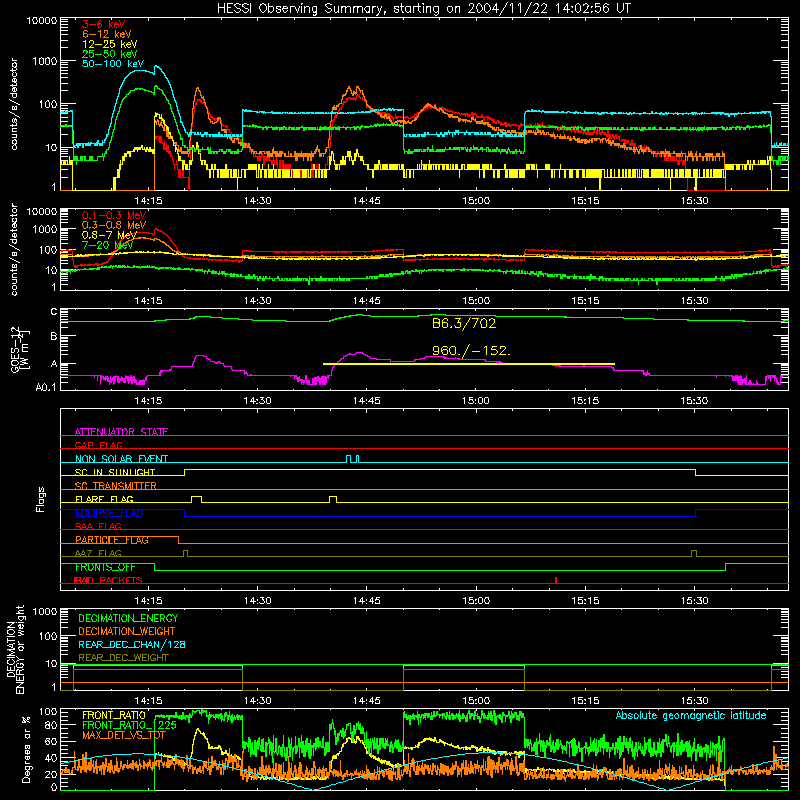The height and width of the screenshot is (800, 800).
Task: Click the DECIMATION_WEIGHT legend label
Action: (127, 631)
